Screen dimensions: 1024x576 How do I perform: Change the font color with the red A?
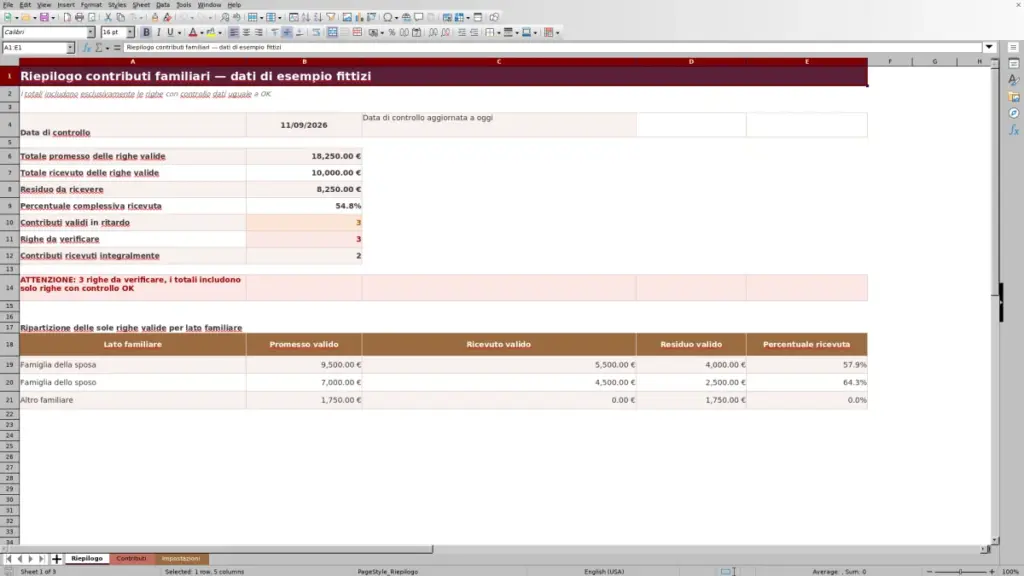193,32
